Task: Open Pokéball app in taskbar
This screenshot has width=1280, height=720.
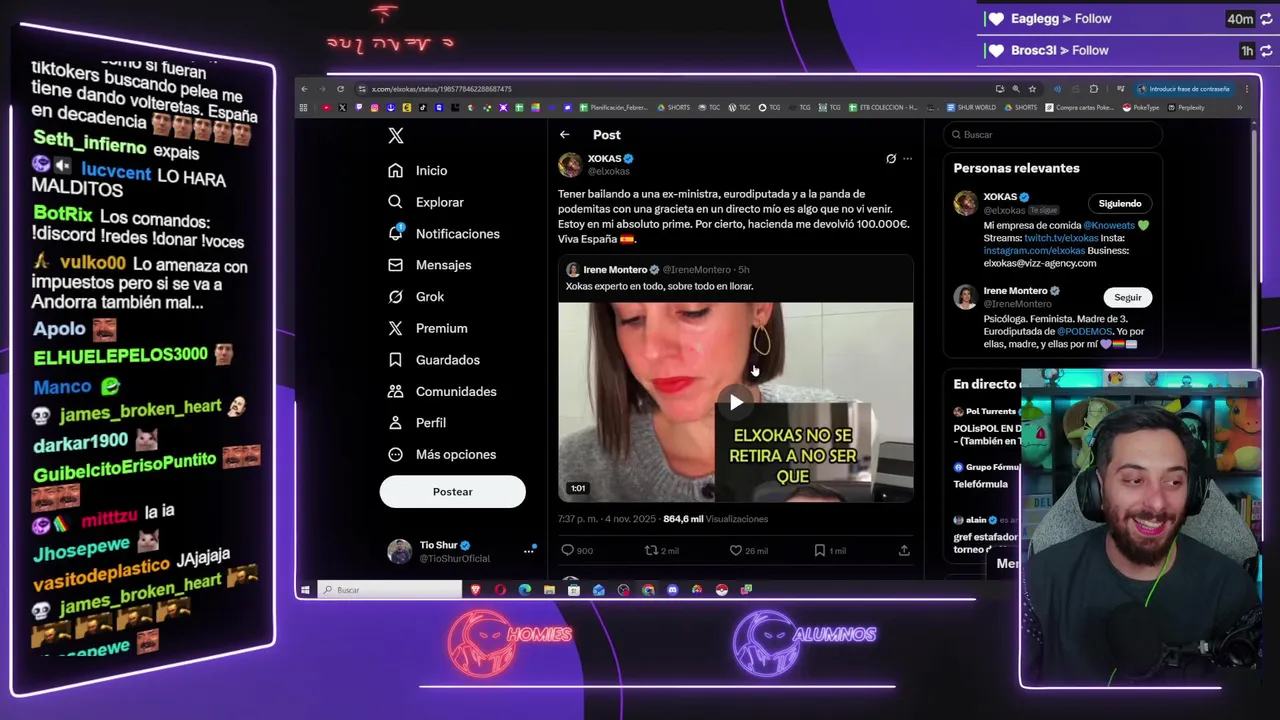Action: coord(721,590)
